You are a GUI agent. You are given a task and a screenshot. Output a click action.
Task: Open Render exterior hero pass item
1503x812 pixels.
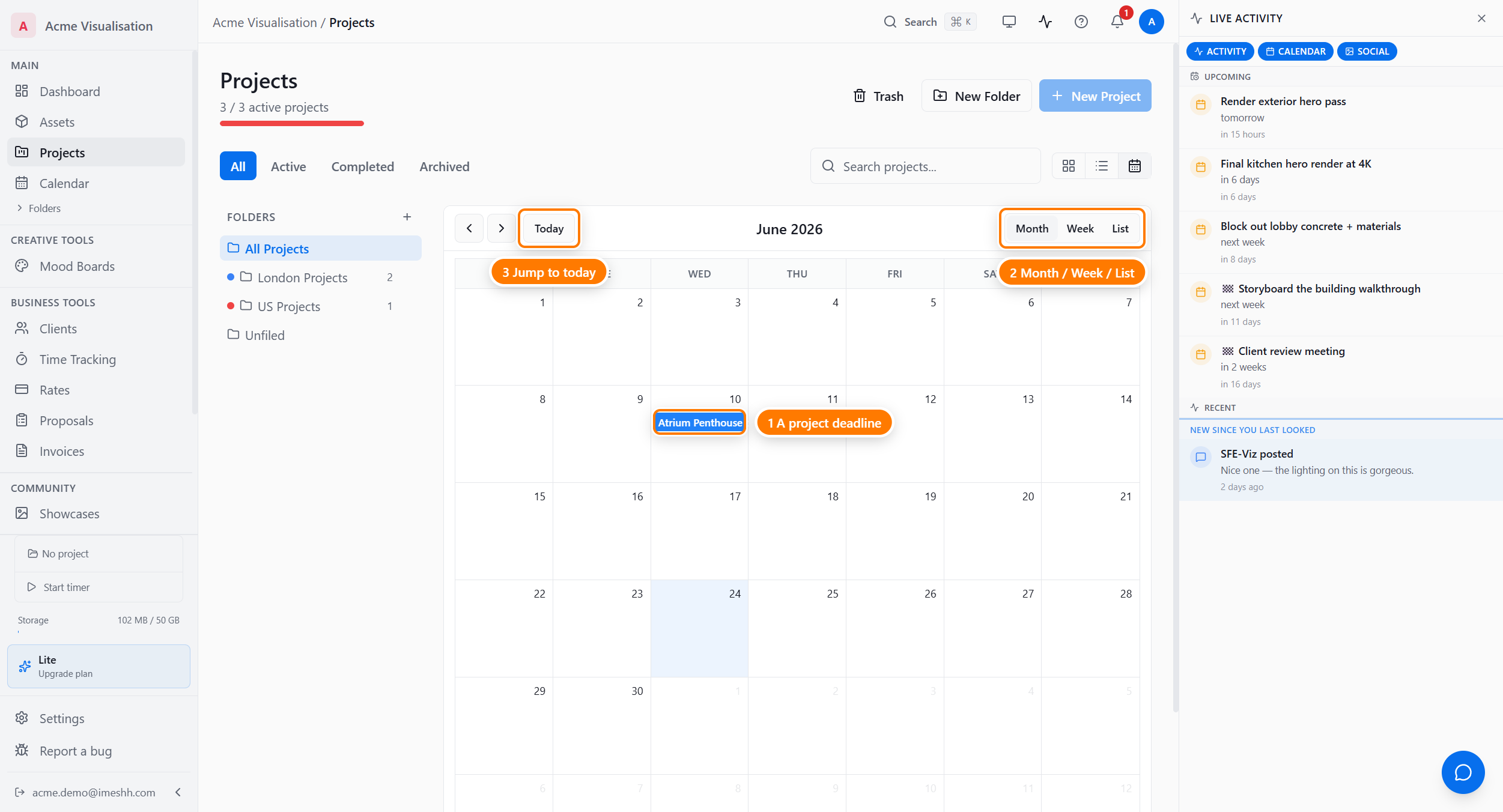click(1341, 117)
